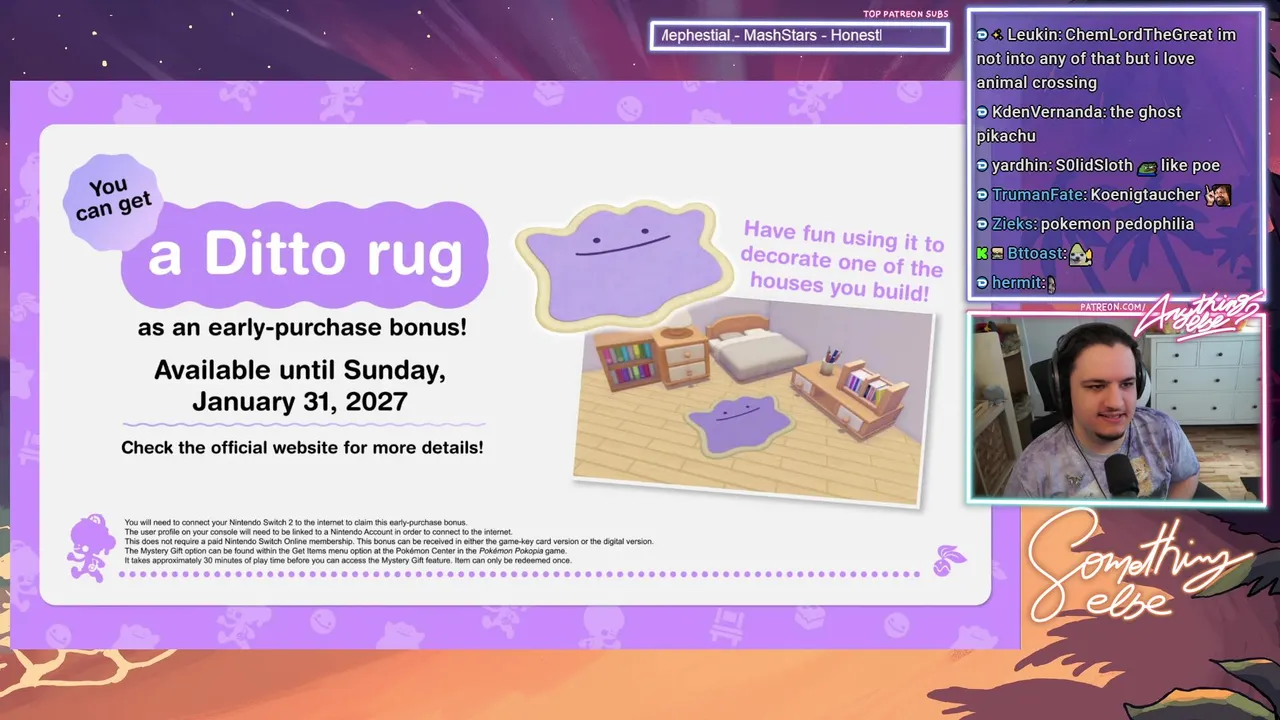Click 'Have fun using it to' caption

[844, 237]
